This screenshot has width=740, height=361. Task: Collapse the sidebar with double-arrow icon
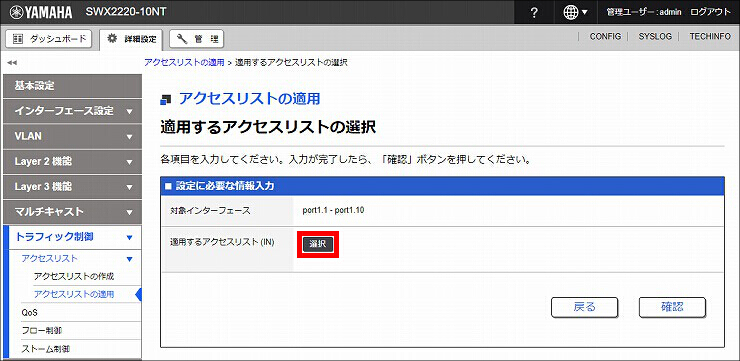[x=12, y=62]
